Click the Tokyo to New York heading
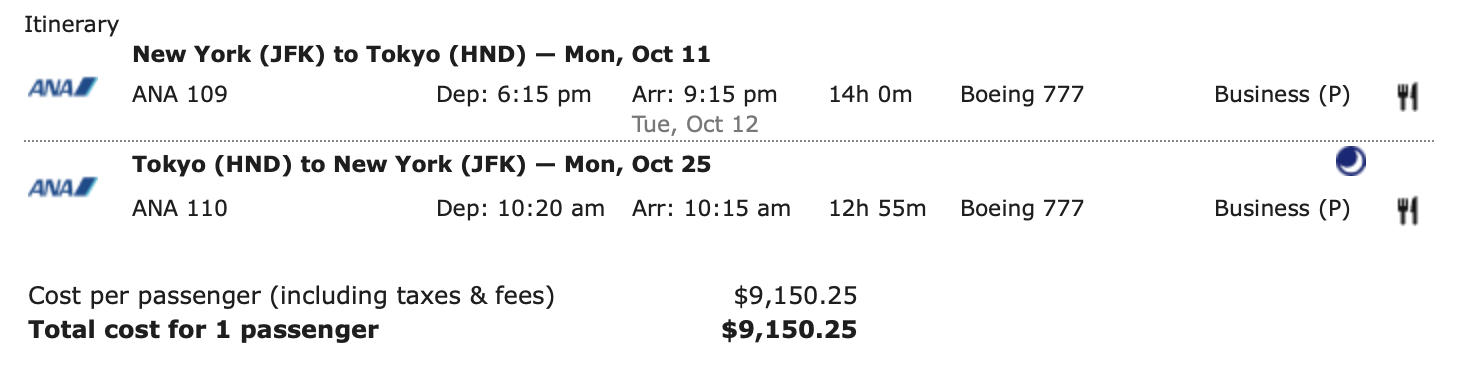The height and width of the screenshot is (374, 1460). pos(421,164)
